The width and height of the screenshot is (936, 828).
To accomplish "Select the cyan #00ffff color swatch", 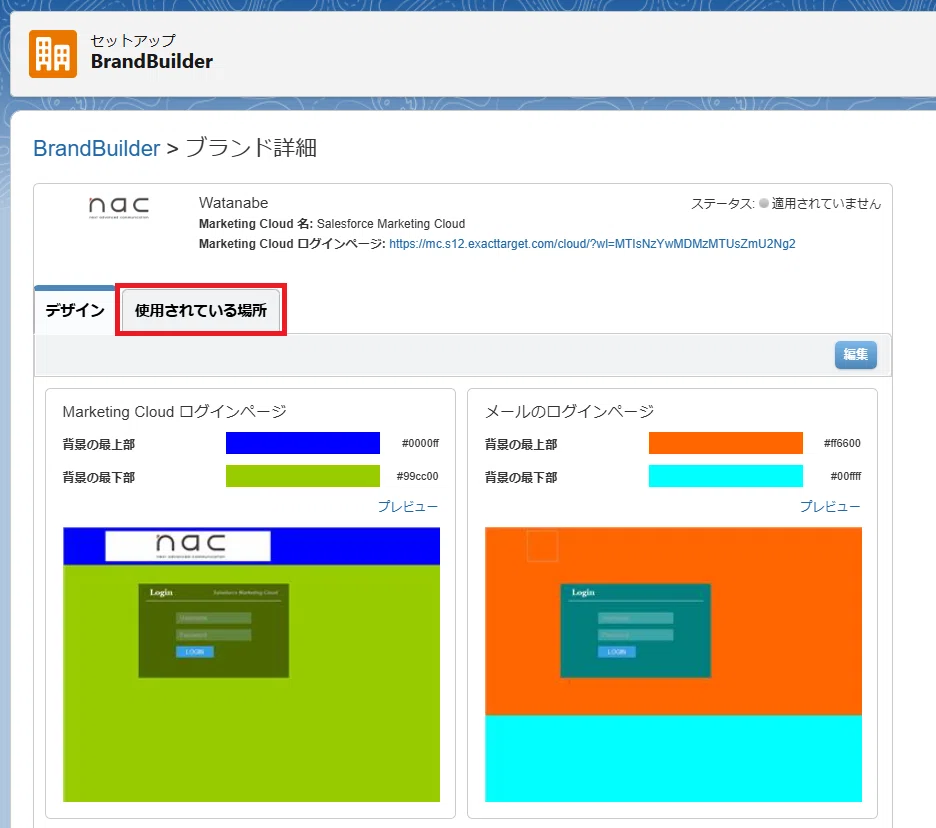I will (x=725, y=476).
